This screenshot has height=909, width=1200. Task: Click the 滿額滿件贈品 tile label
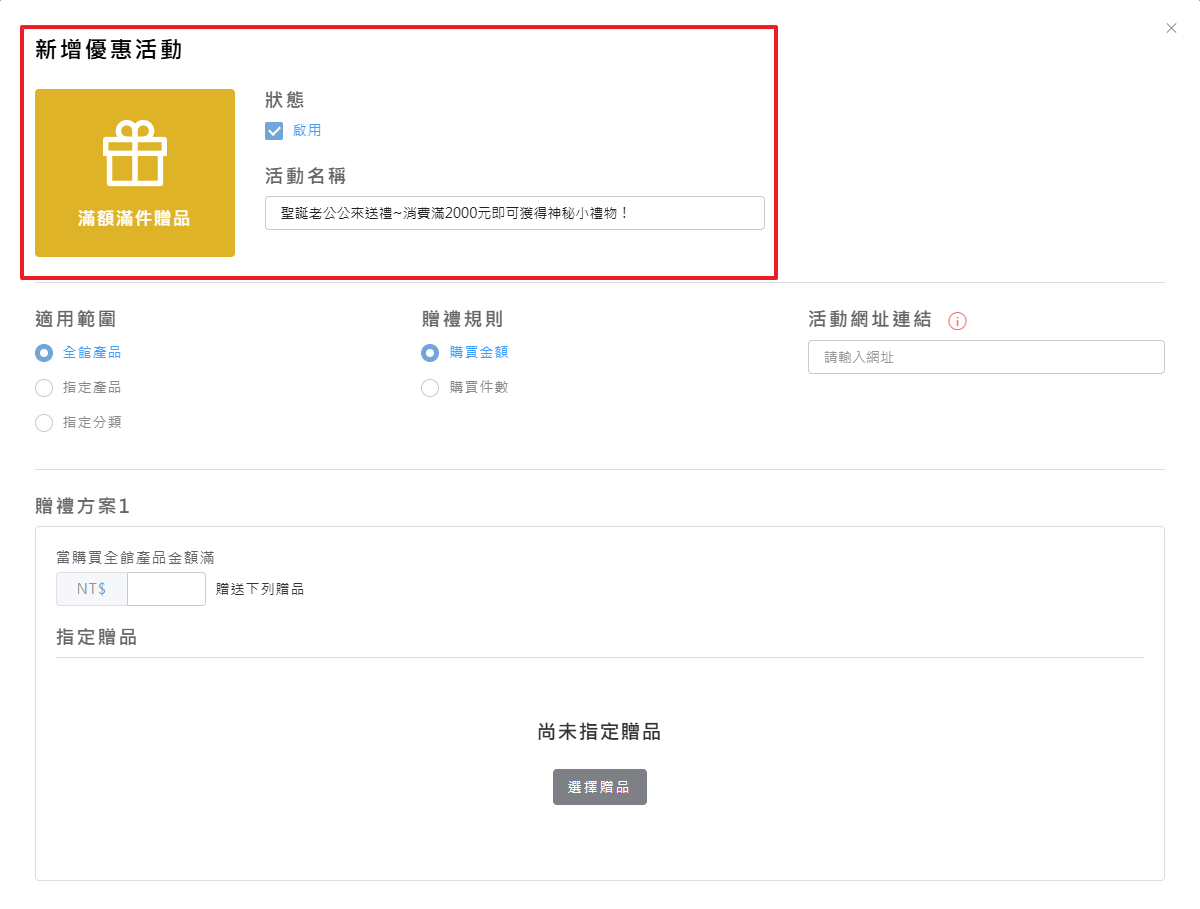[134, 219]
